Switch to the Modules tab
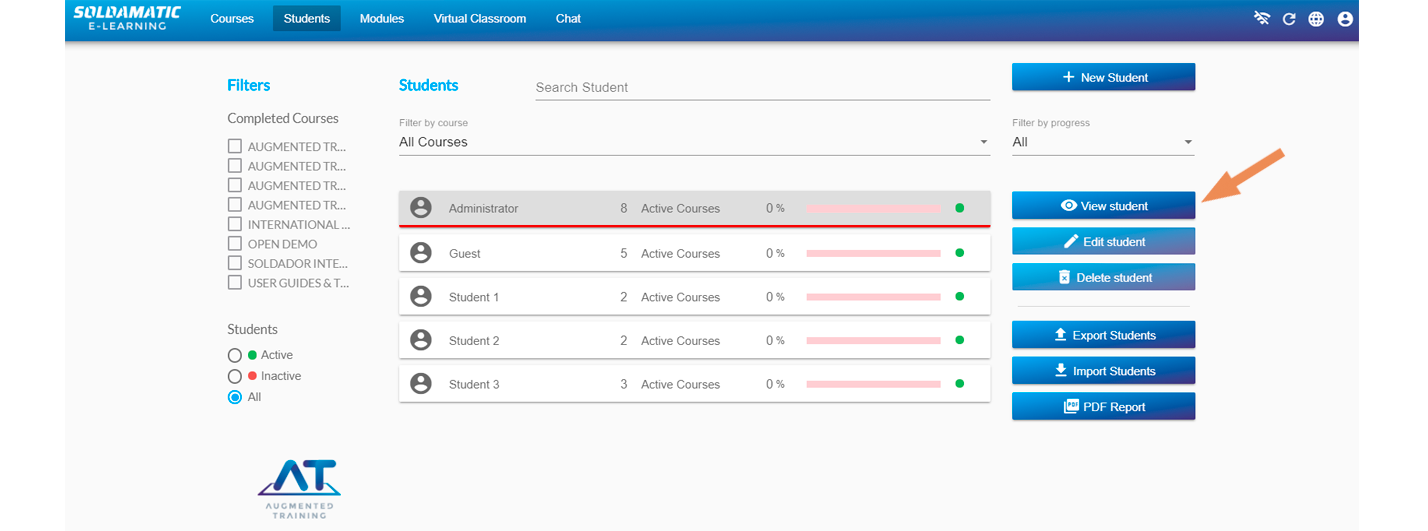 [x=381, y=19]
